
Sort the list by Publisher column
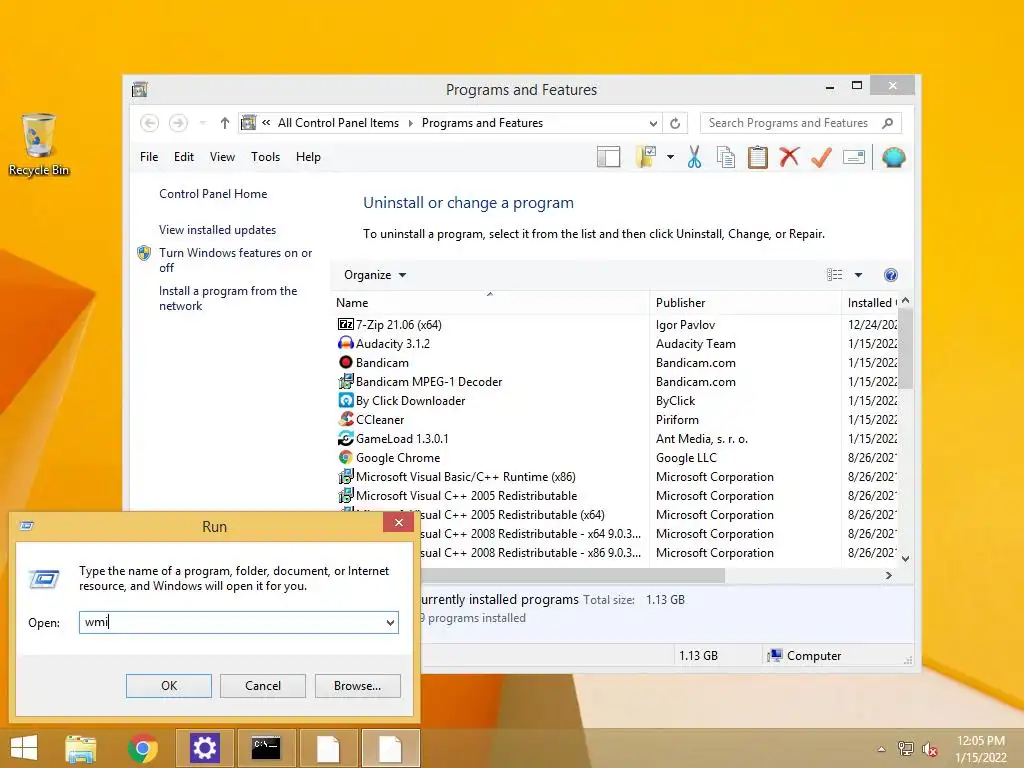tap(745, 302)
